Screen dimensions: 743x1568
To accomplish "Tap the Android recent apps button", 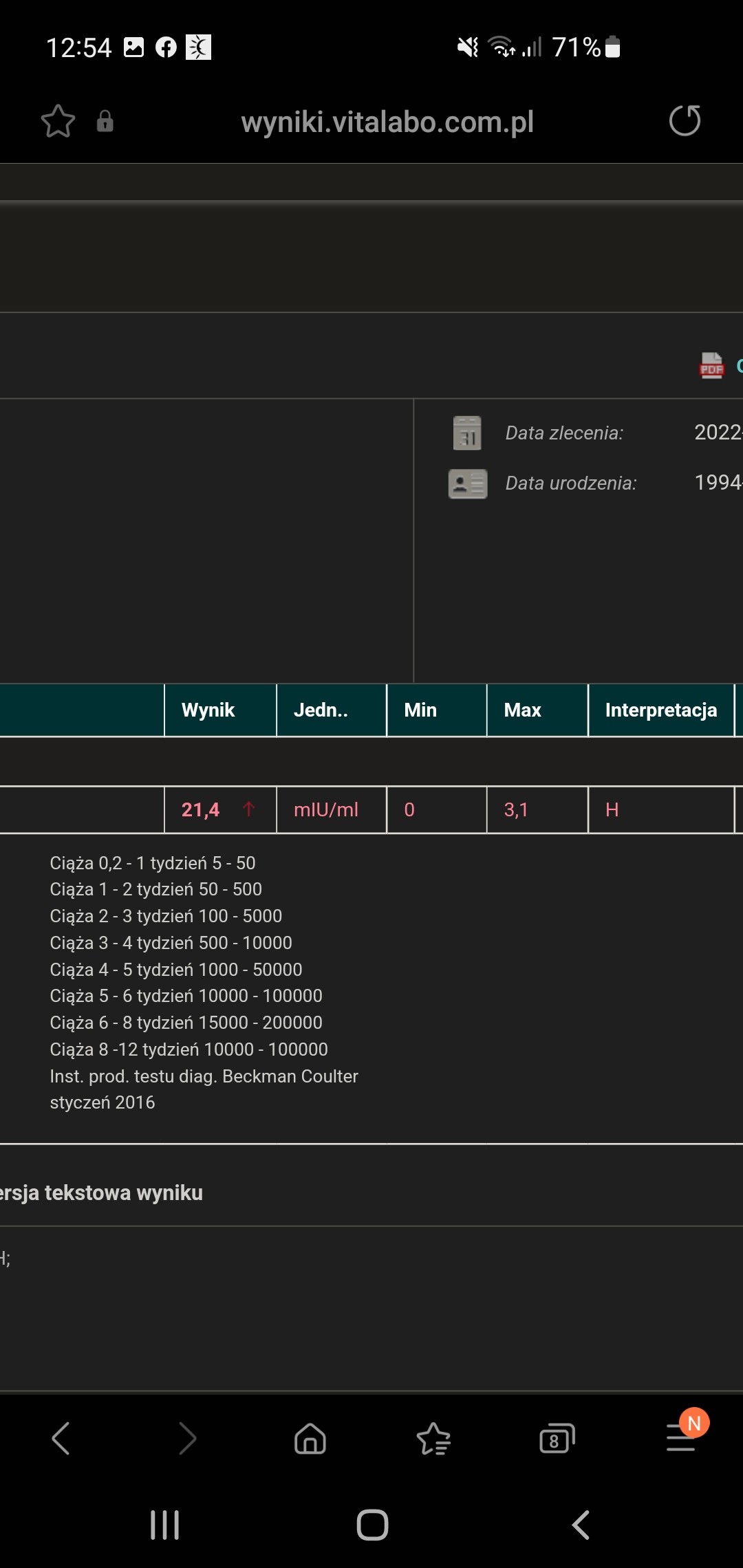I will pyautogui.click(x=164, y=1525).
